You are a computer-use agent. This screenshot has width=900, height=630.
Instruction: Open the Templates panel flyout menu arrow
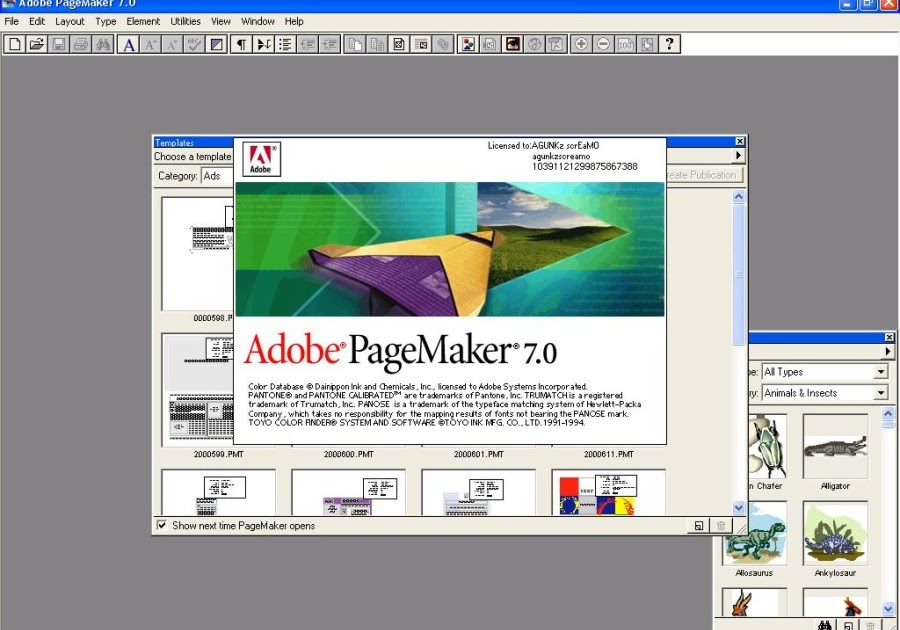[738, 155]
